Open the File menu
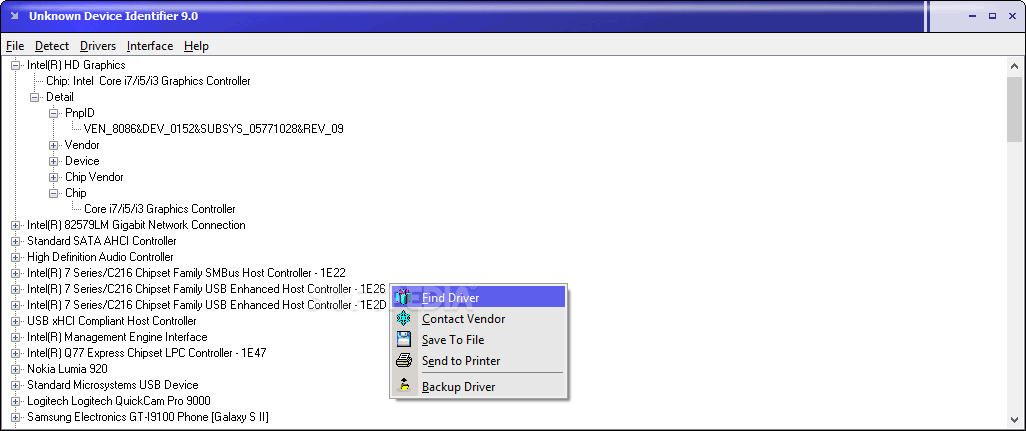Image resolution: width=1026 pixels, height=431 pixels. [15, 46]
